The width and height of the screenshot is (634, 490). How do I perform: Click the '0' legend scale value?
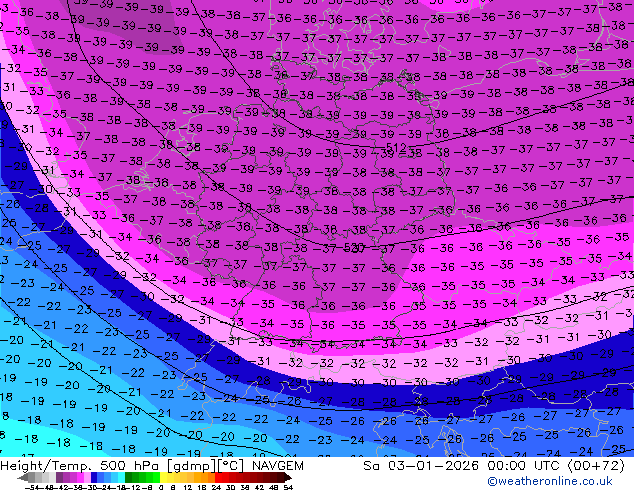[161, 487]
